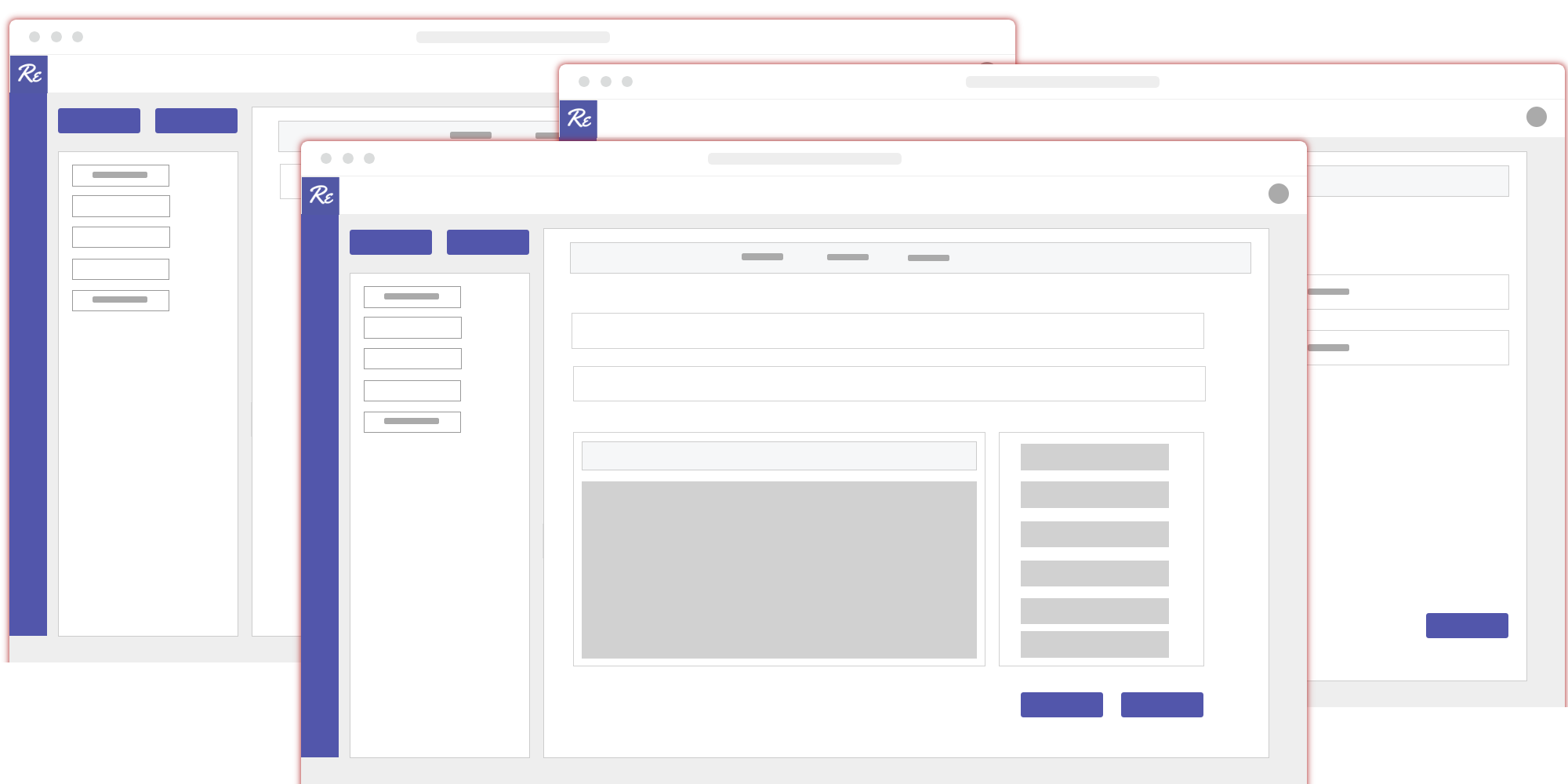Open the user avatar circle in the middle window
The width and height of the screenshot is (1568, 784).
[x=1537, y=117]
